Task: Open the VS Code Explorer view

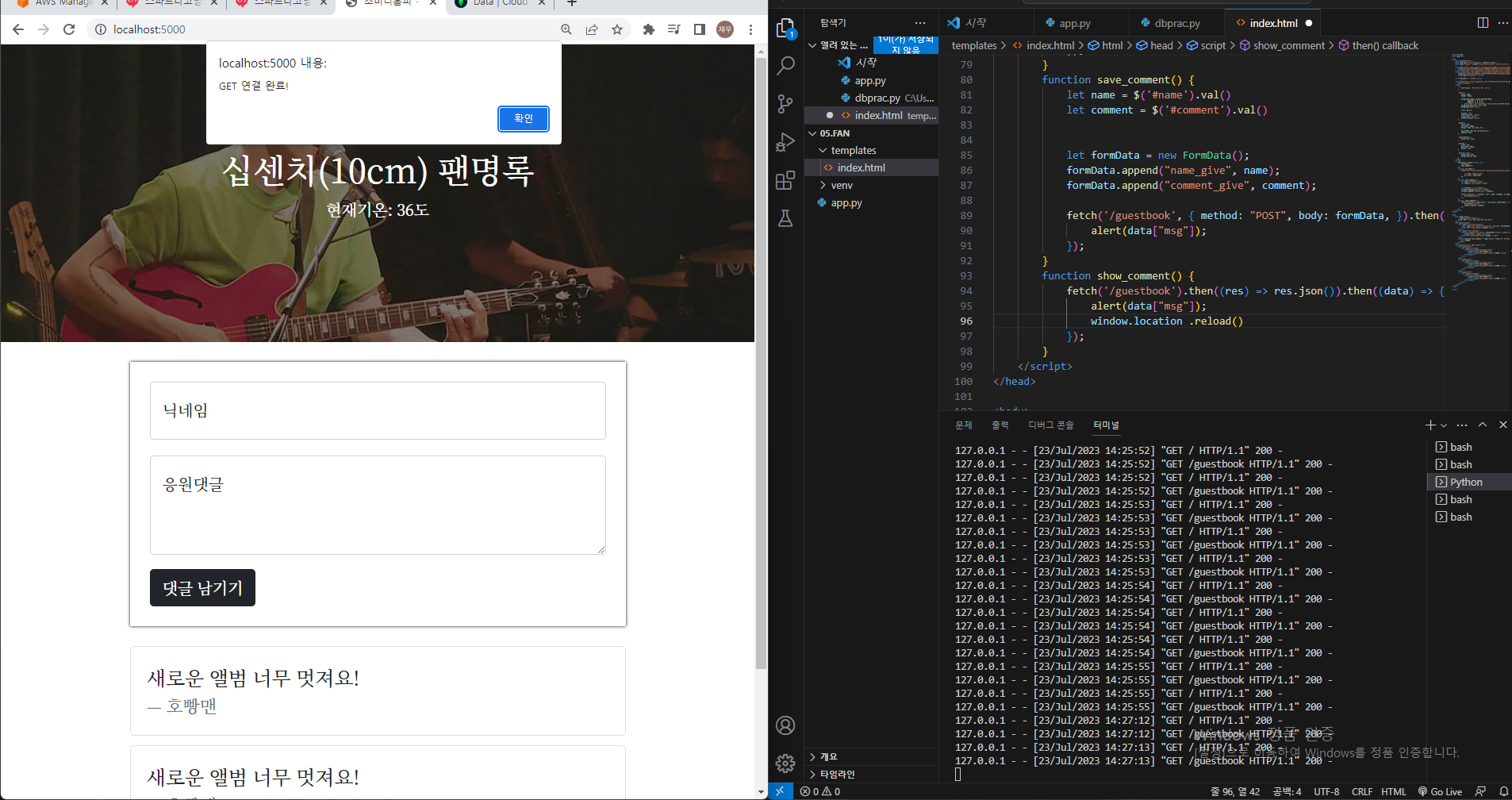Action: 785,29
